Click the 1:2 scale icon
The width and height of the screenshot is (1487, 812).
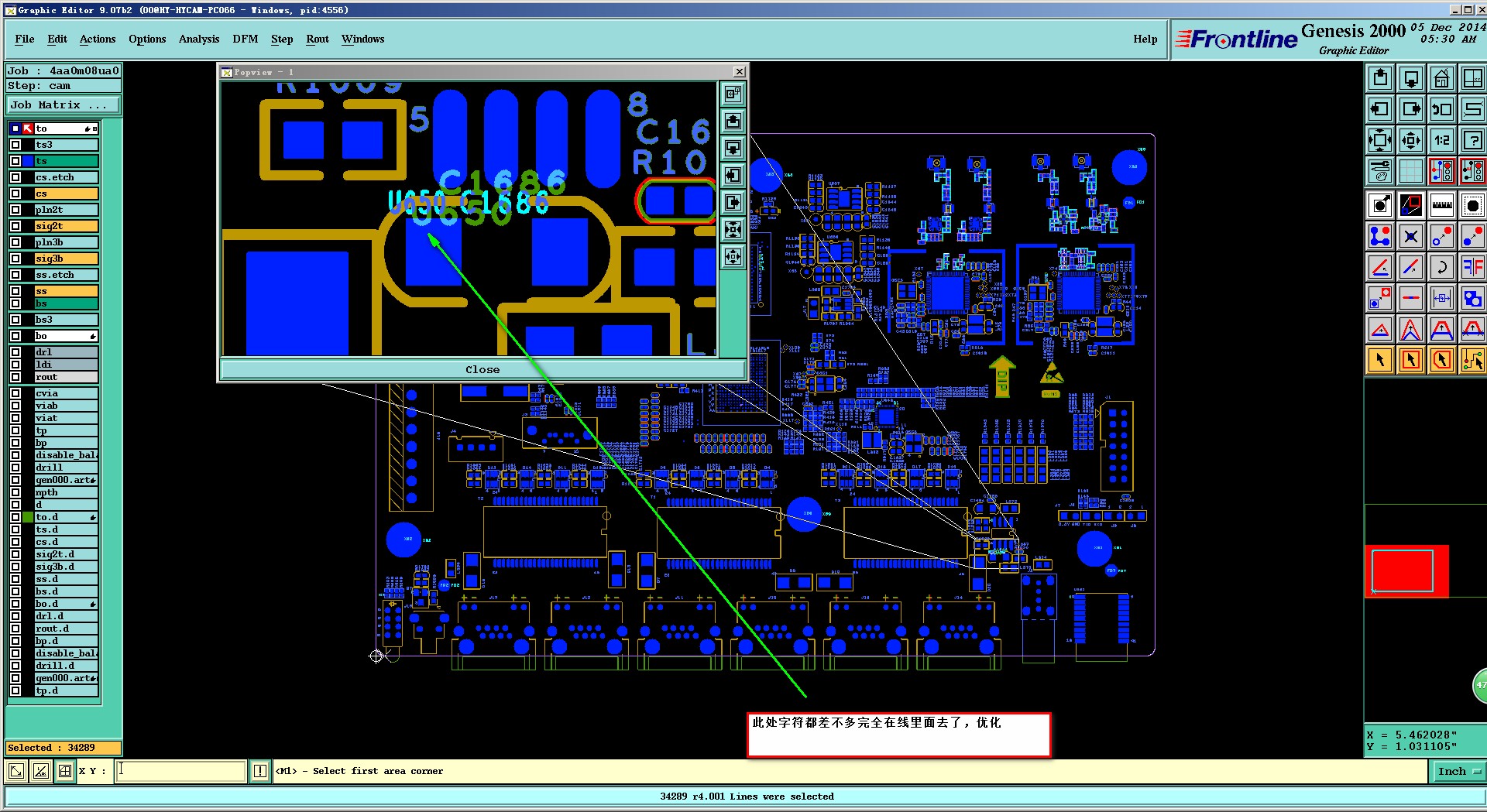(1442, 140)
